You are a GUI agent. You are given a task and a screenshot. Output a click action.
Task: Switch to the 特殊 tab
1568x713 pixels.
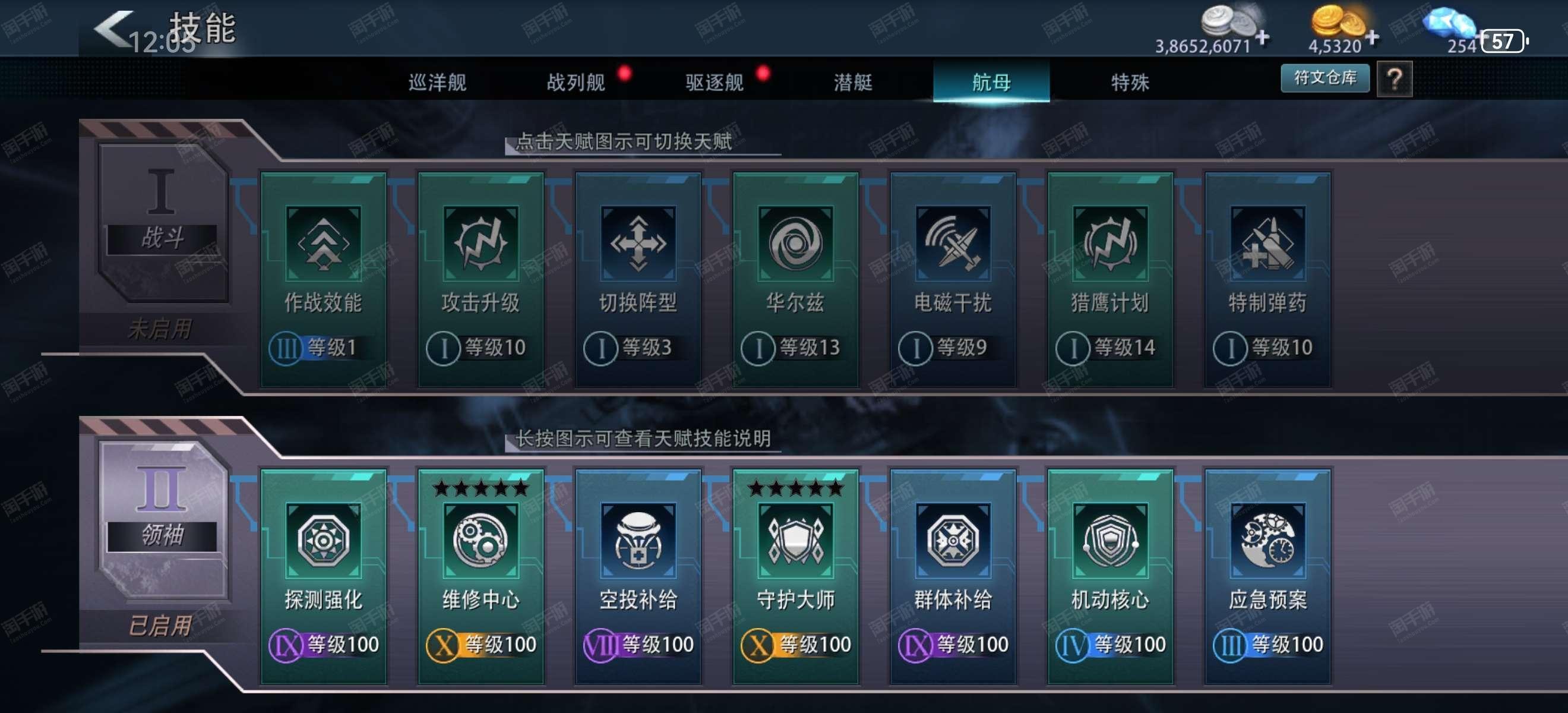tap(1130, 81)
